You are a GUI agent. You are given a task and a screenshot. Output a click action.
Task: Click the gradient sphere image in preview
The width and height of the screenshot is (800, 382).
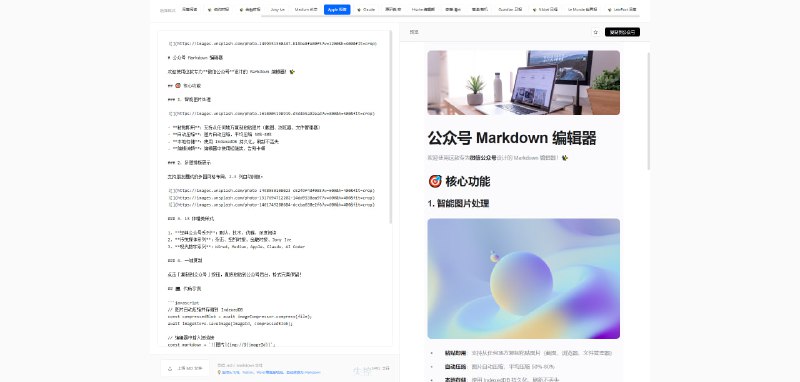click(523, 278)
